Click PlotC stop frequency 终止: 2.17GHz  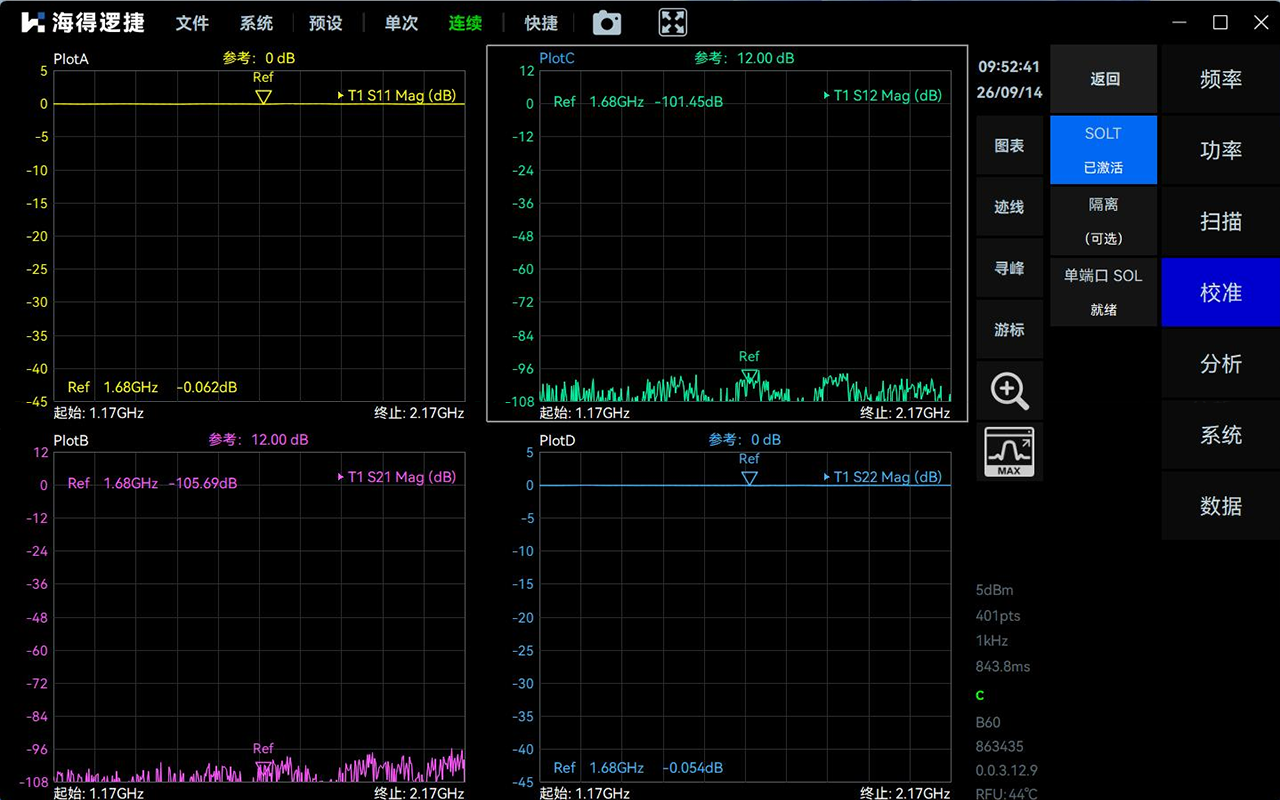[905, 412]
